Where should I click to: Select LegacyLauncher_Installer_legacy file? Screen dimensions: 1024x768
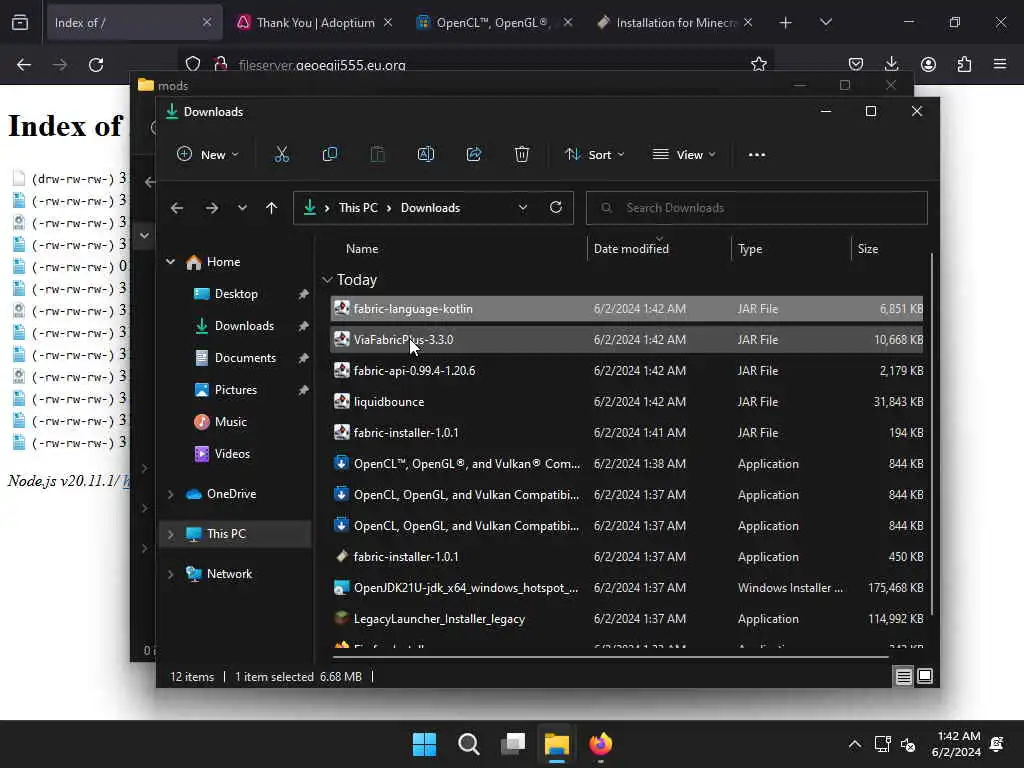(627, 619)
